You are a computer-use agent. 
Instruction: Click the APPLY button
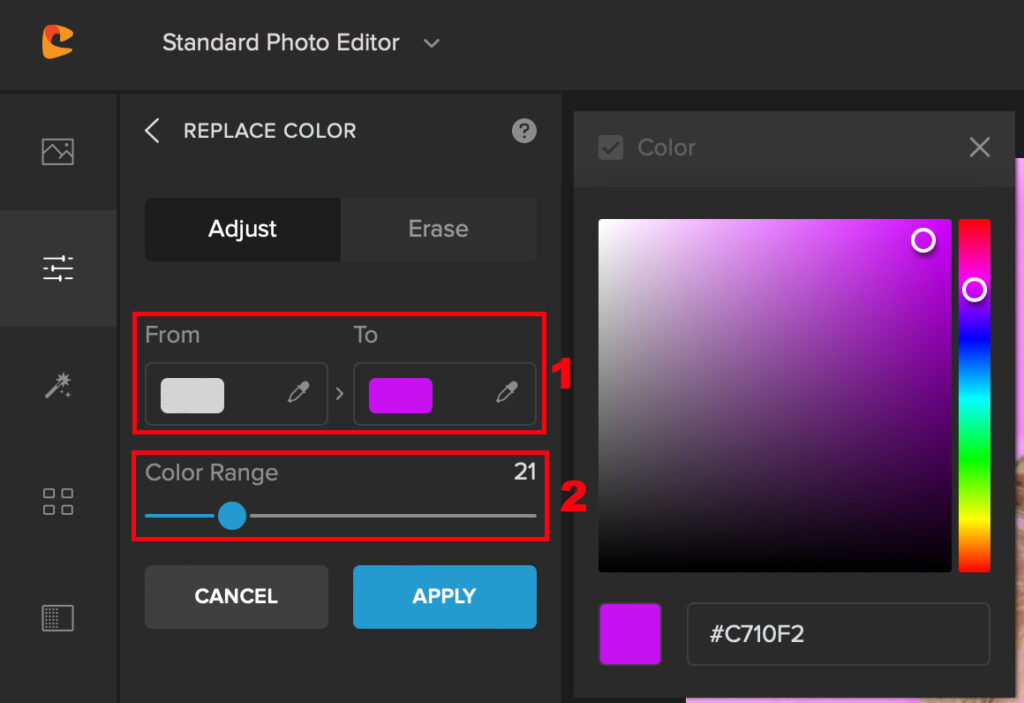tap(445, 597)
